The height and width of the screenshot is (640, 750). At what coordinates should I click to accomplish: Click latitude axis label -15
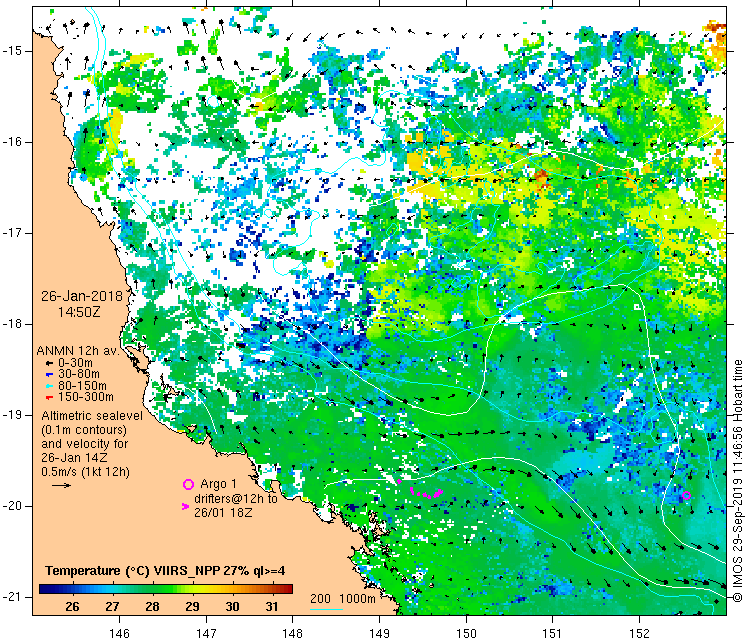point(11,51)
